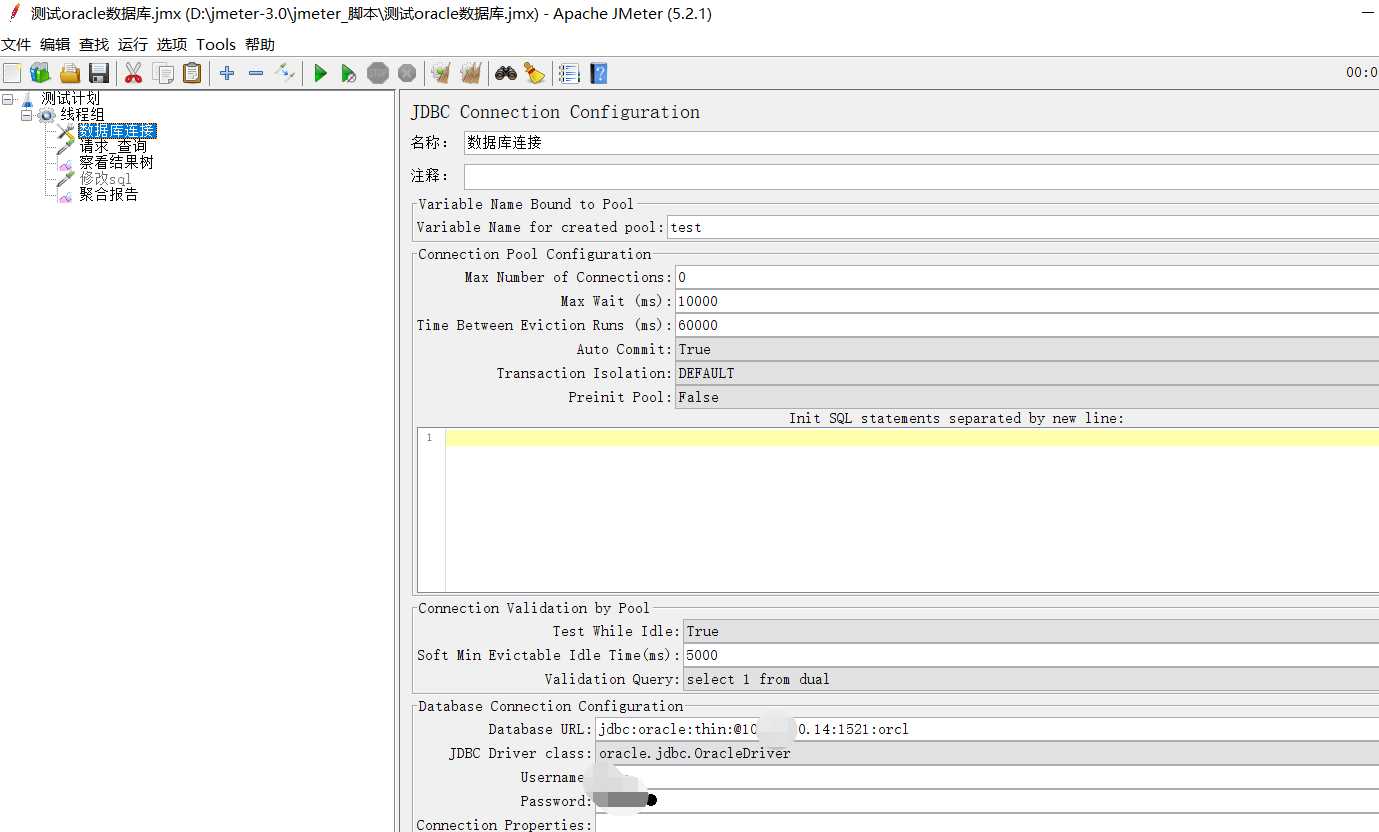Viewport: 1379px width, 832px height.
Task: Open the Validation Query combo box
Action: tap(1031, 679)
